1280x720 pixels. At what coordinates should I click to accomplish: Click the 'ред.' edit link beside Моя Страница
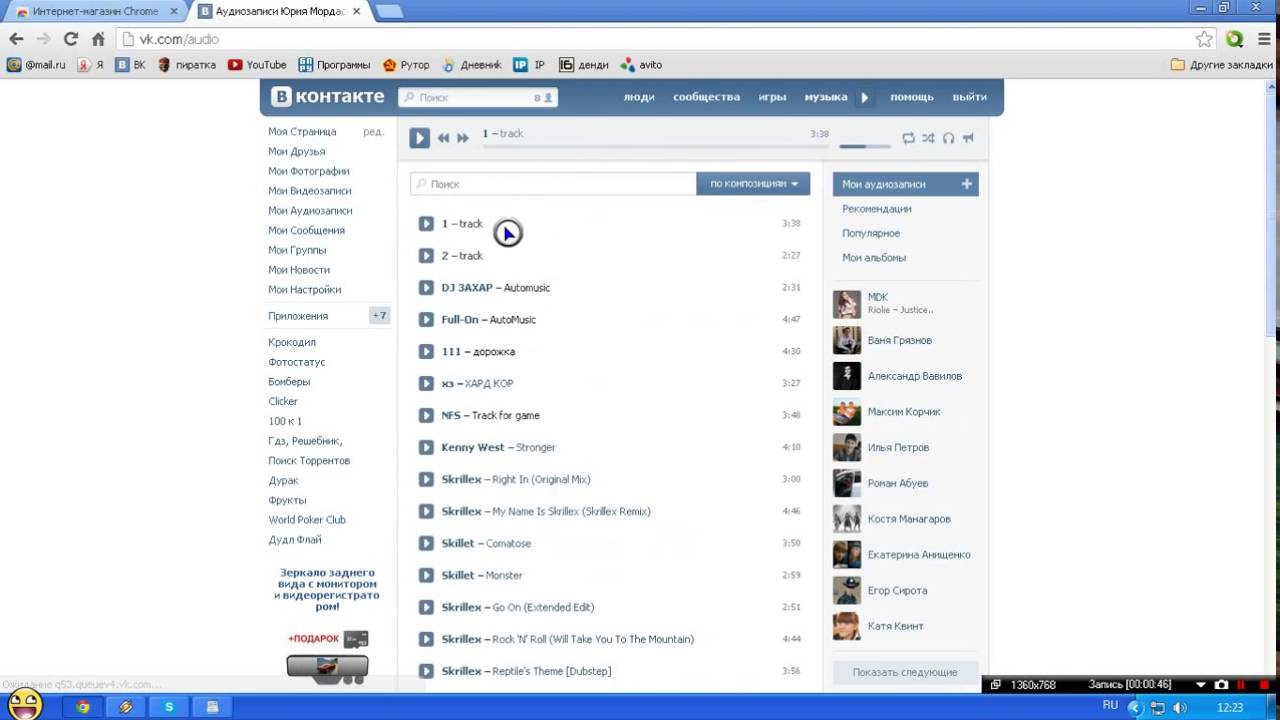[373, 132]
